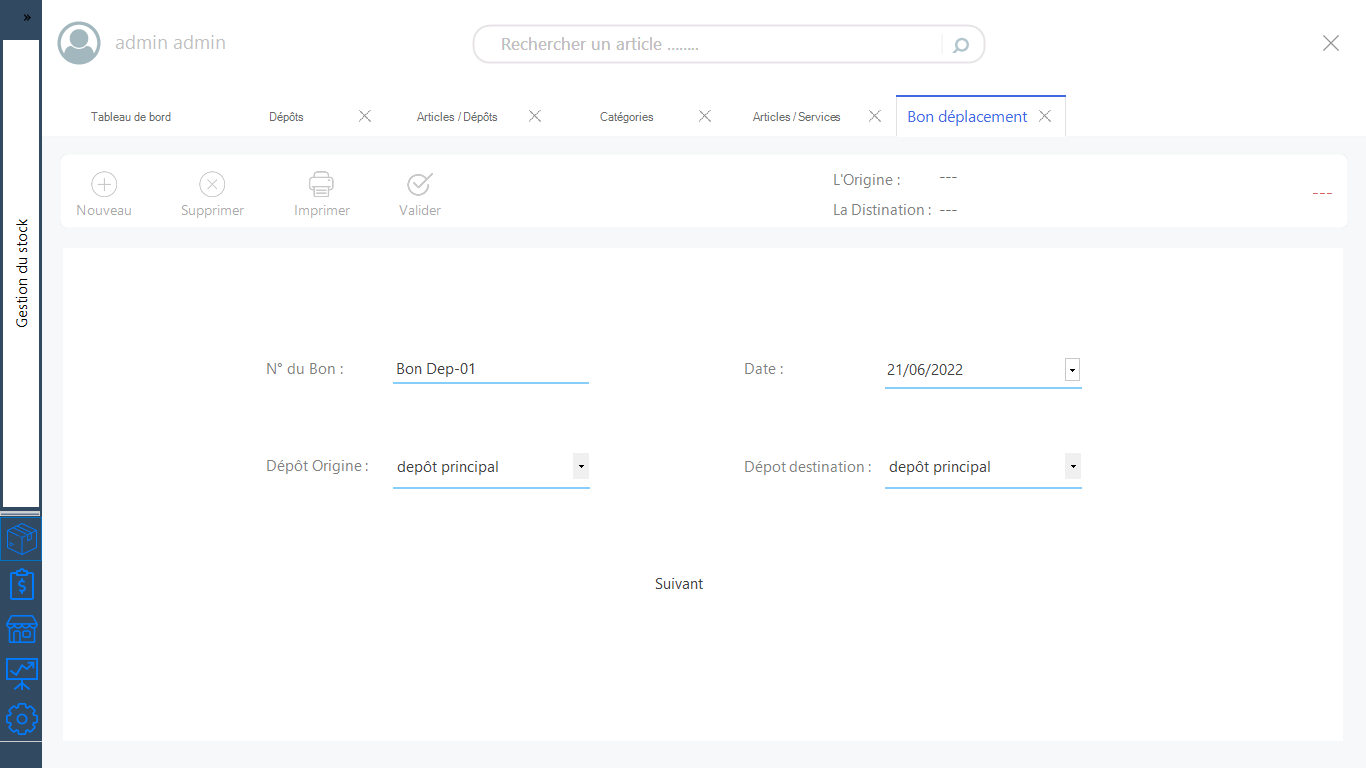The image size is (1366, 768).
Task: Open the stock box icon in sidebar
Action: pyautogui.click(x=21, y=540)
